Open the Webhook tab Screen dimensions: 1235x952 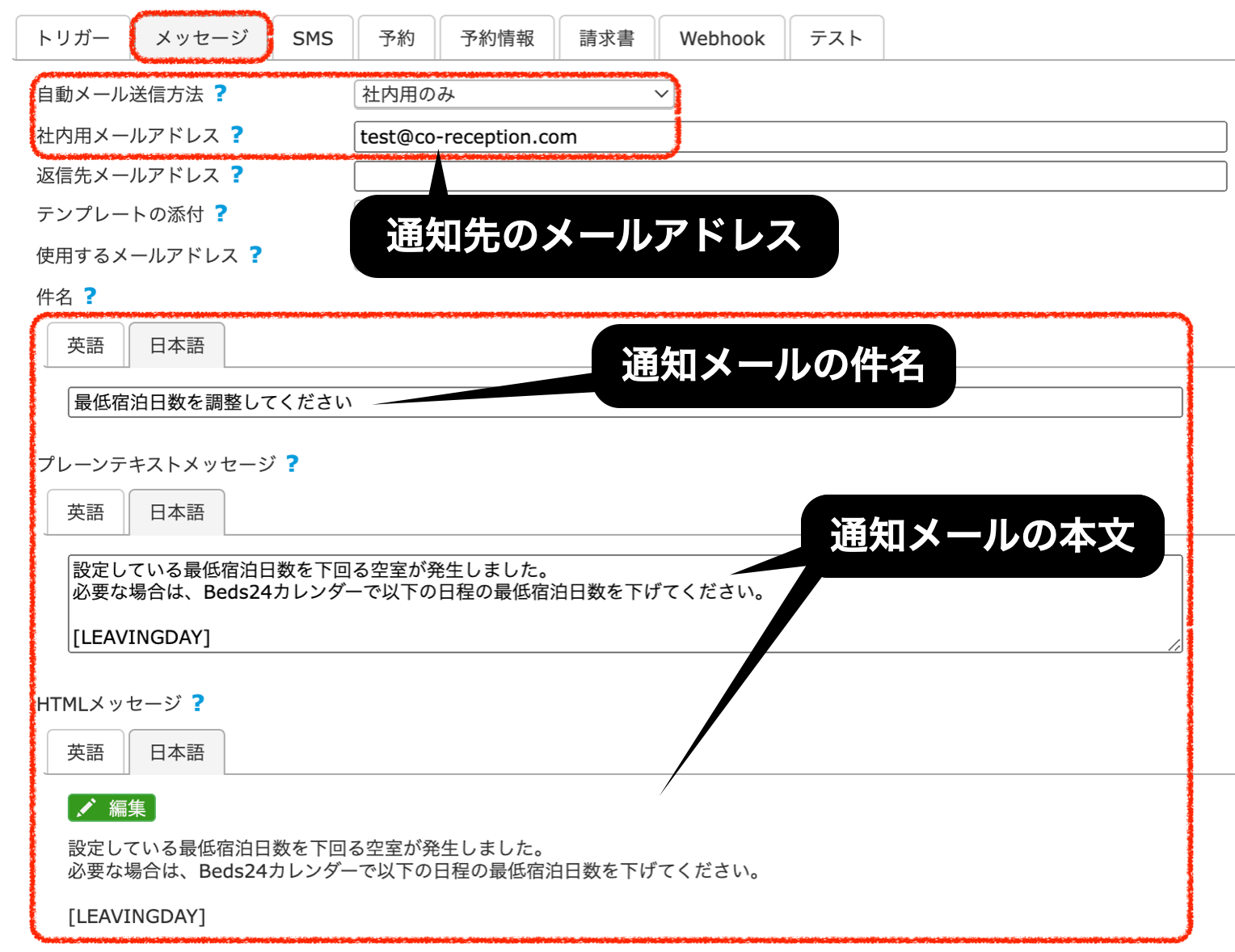[721, 38]
